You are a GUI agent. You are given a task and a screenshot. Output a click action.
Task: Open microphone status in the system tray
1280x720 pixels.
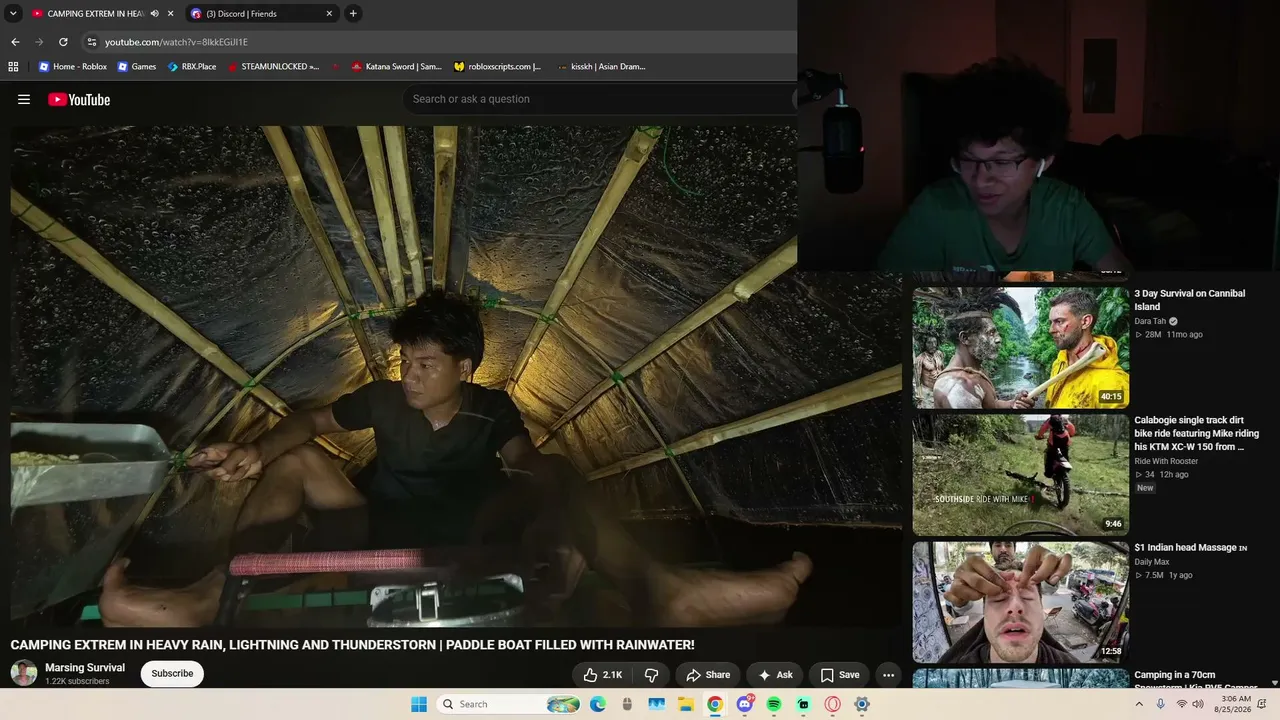pos(1160,704)
